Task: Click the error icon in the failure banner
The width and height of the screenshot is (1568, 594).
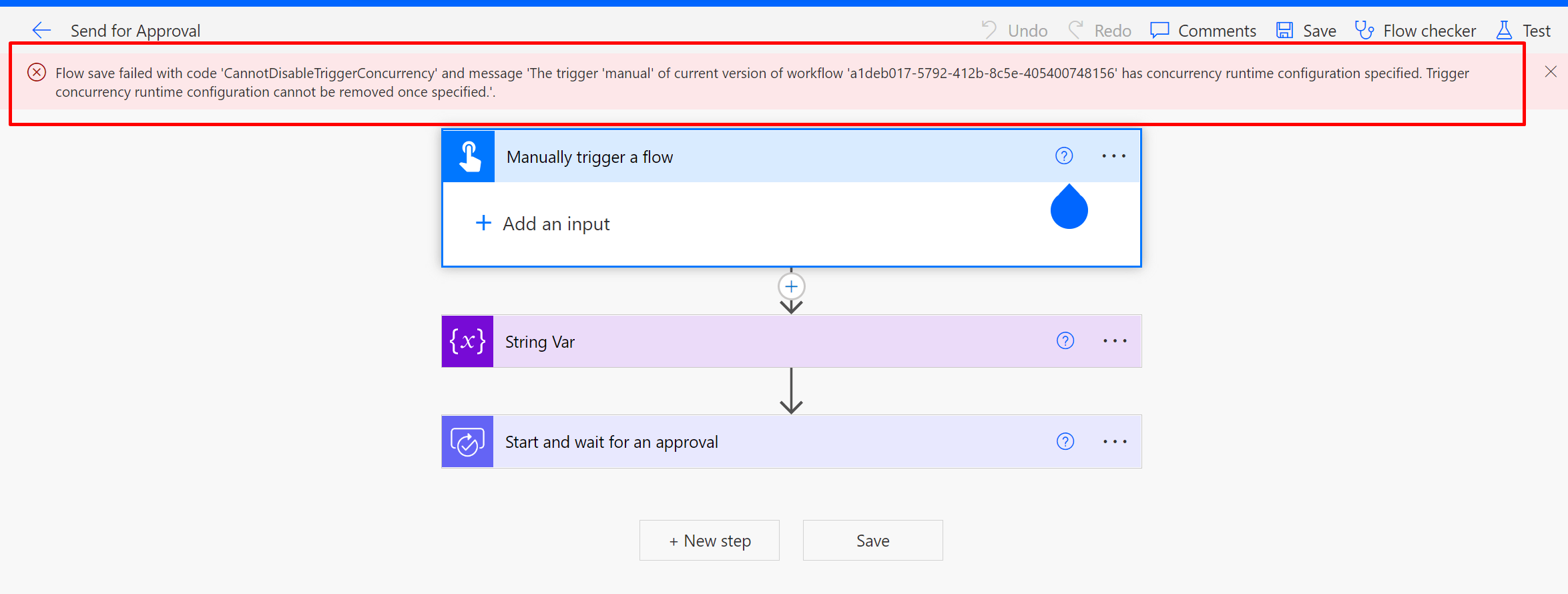Action: (x=37, y=72)
